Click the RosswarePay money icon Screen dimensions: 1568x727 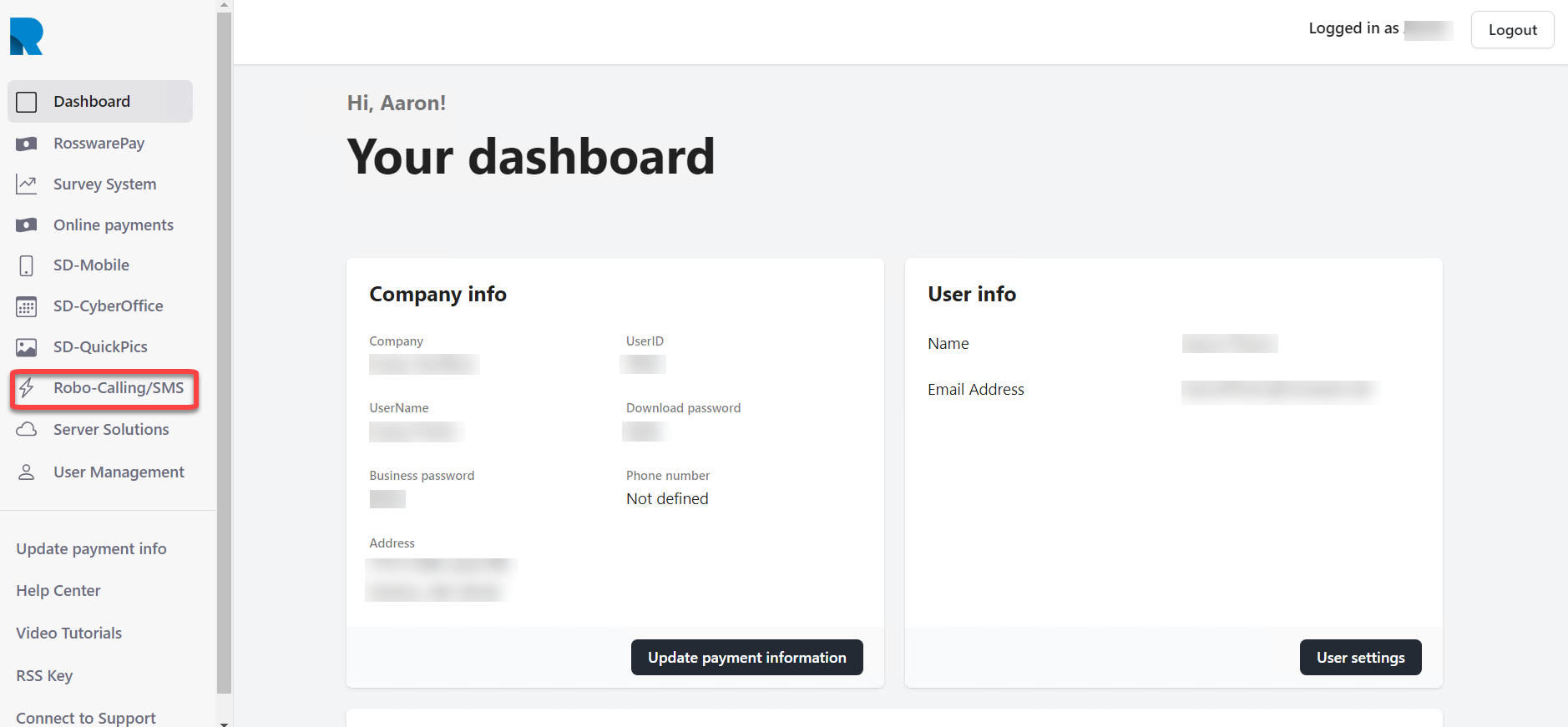click(27, 144)
